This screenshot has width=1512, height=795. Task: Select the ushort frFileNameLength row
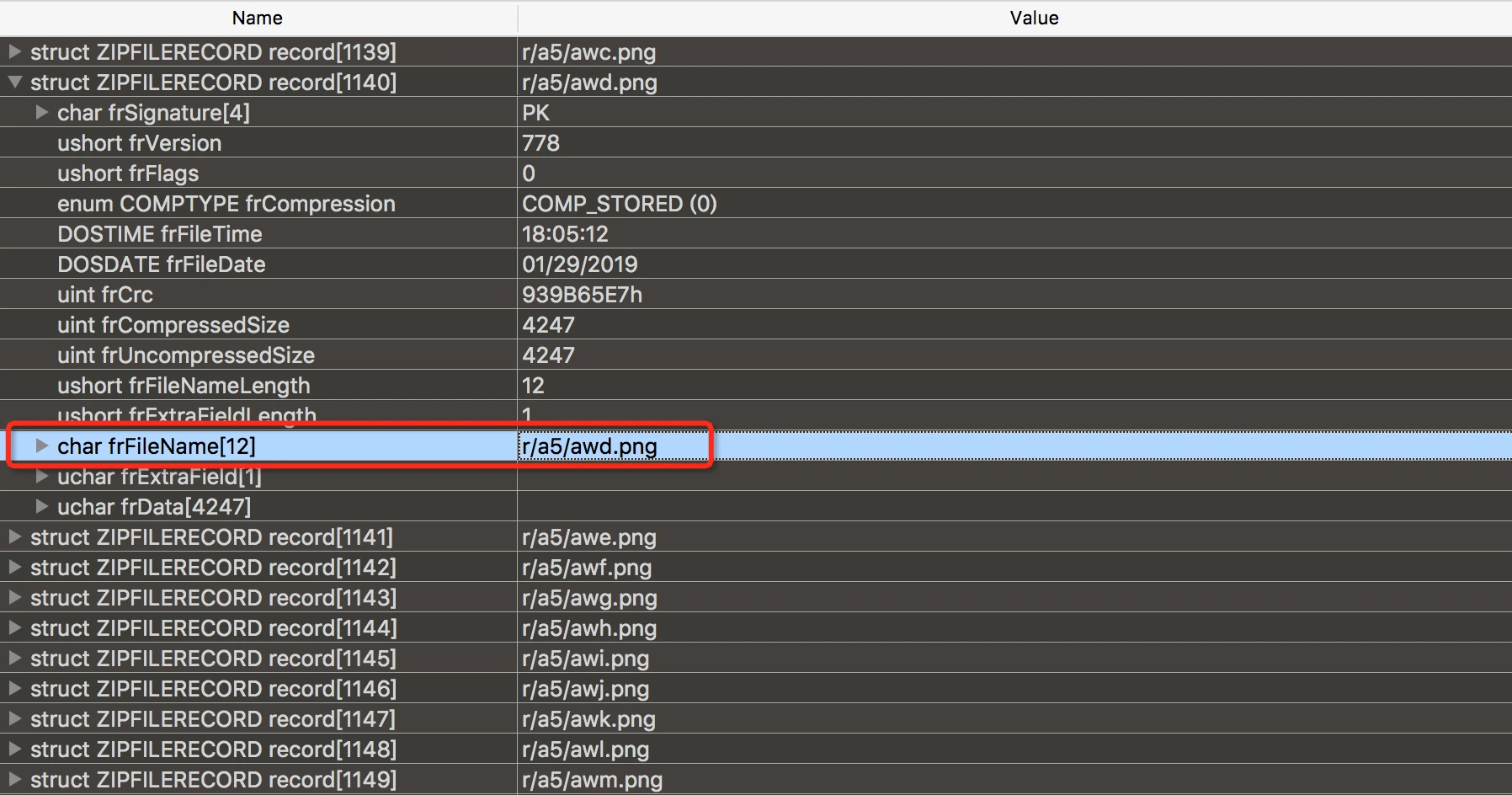756,386
